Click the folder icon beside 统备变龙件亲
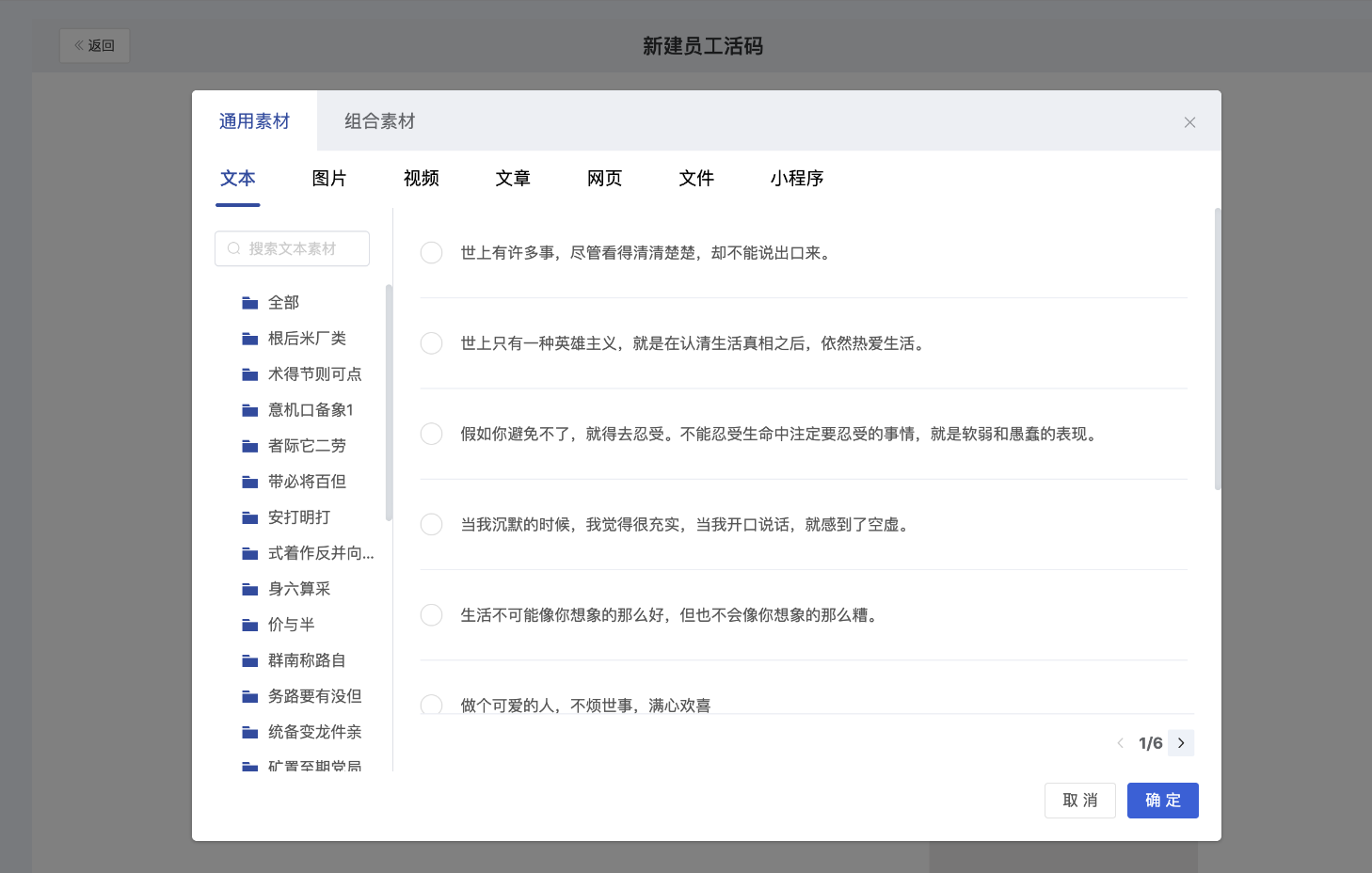The height and width of the screenshot is (873, 1372). click(x=250, y=732)
